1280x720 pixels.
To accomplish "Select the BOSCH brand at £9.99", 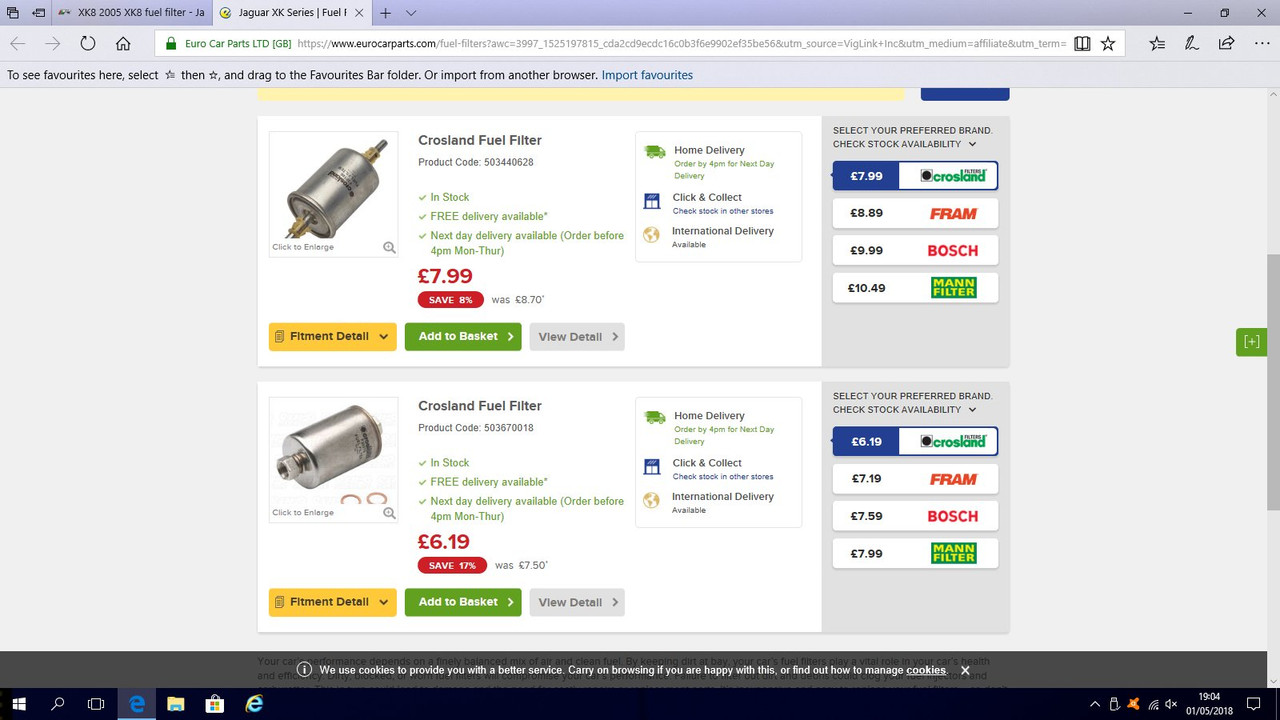I will pyautogui.click(x=914, y=250).
